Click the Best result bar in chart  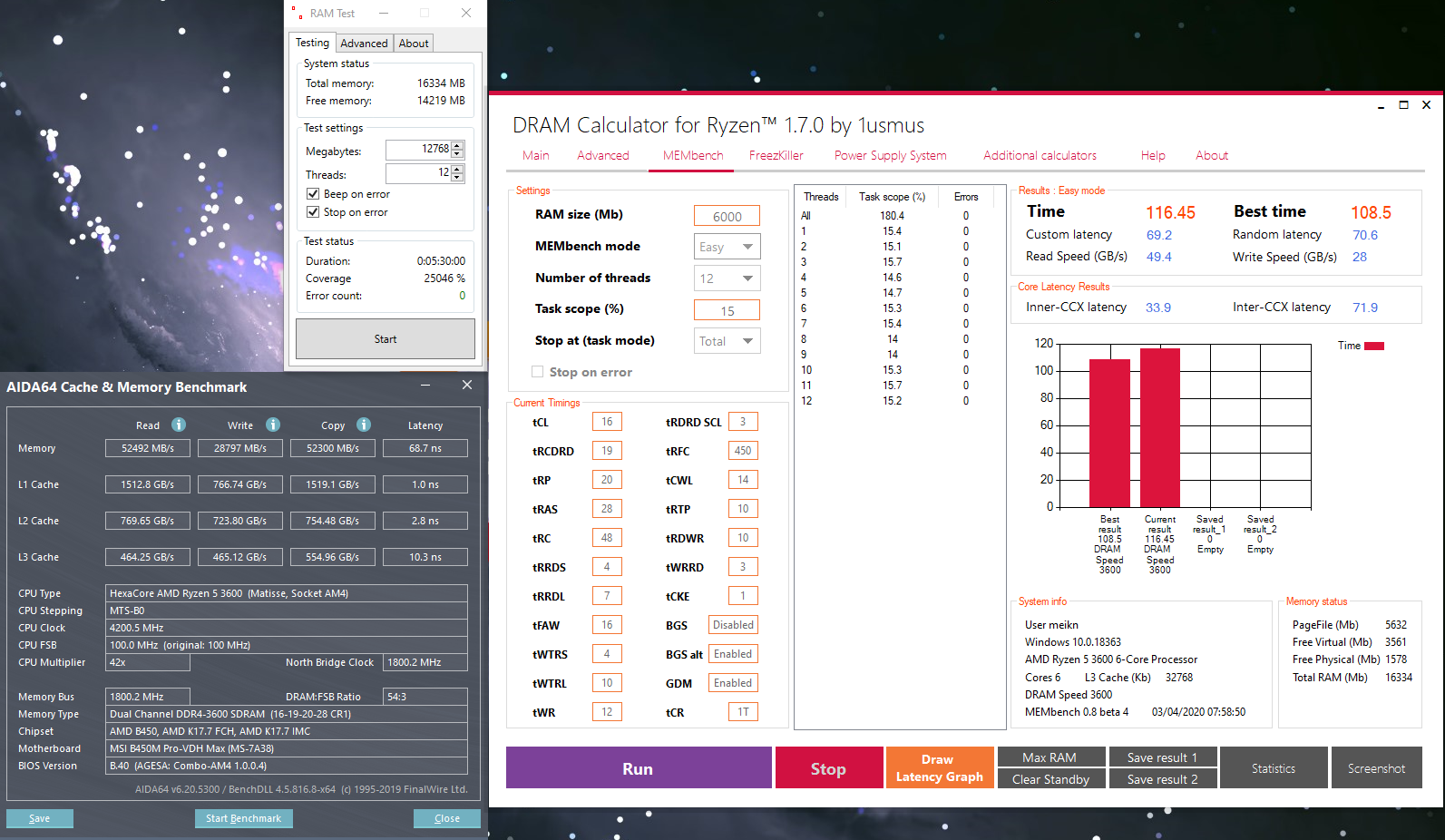pyautogui.click(x=1109, y=433)
